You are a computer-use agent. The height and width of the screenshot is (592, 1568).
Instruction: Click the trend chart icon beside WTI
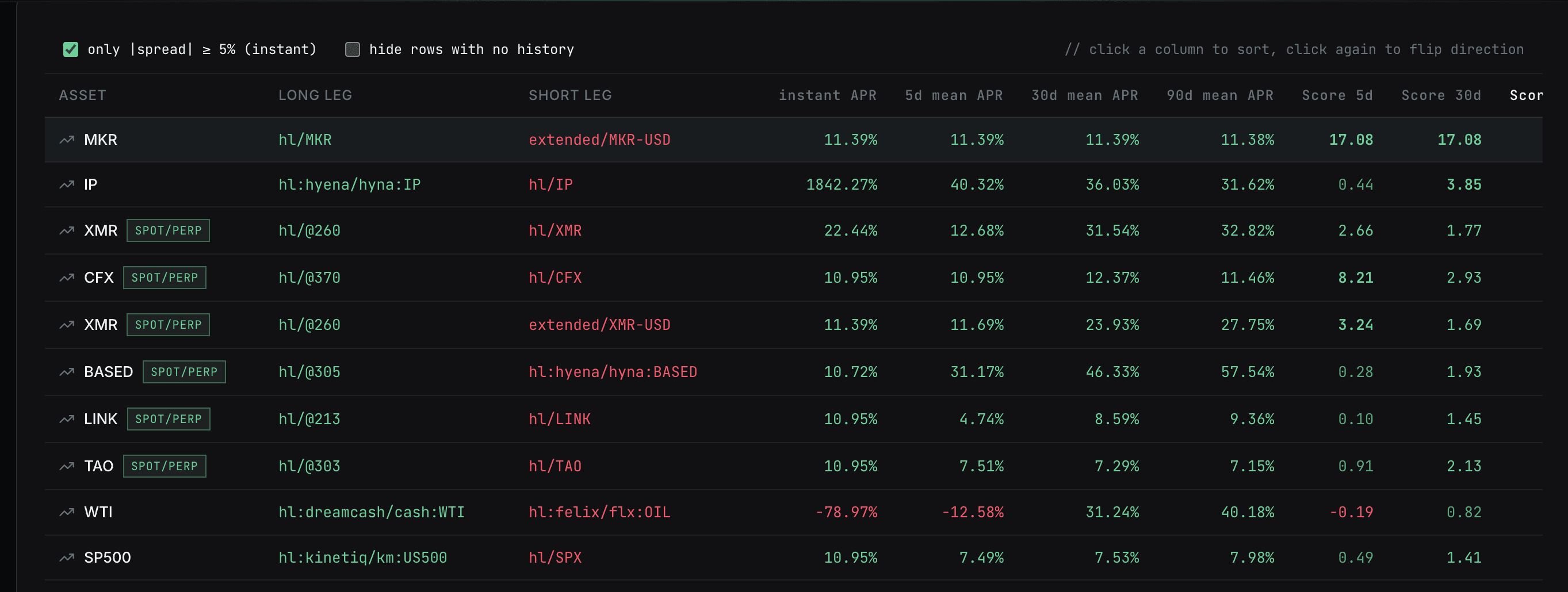tap(66, 512)
